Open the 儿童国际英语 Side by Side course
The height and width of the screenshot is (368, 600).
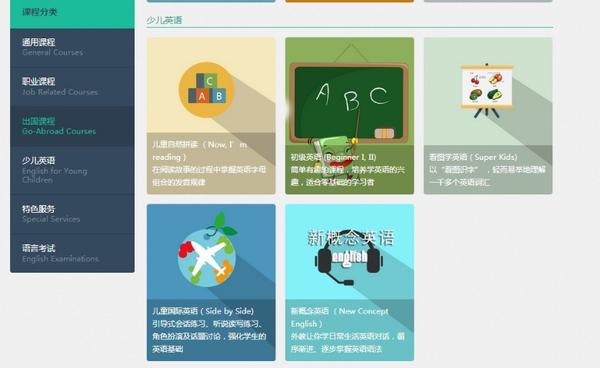(x=203, y=311)
